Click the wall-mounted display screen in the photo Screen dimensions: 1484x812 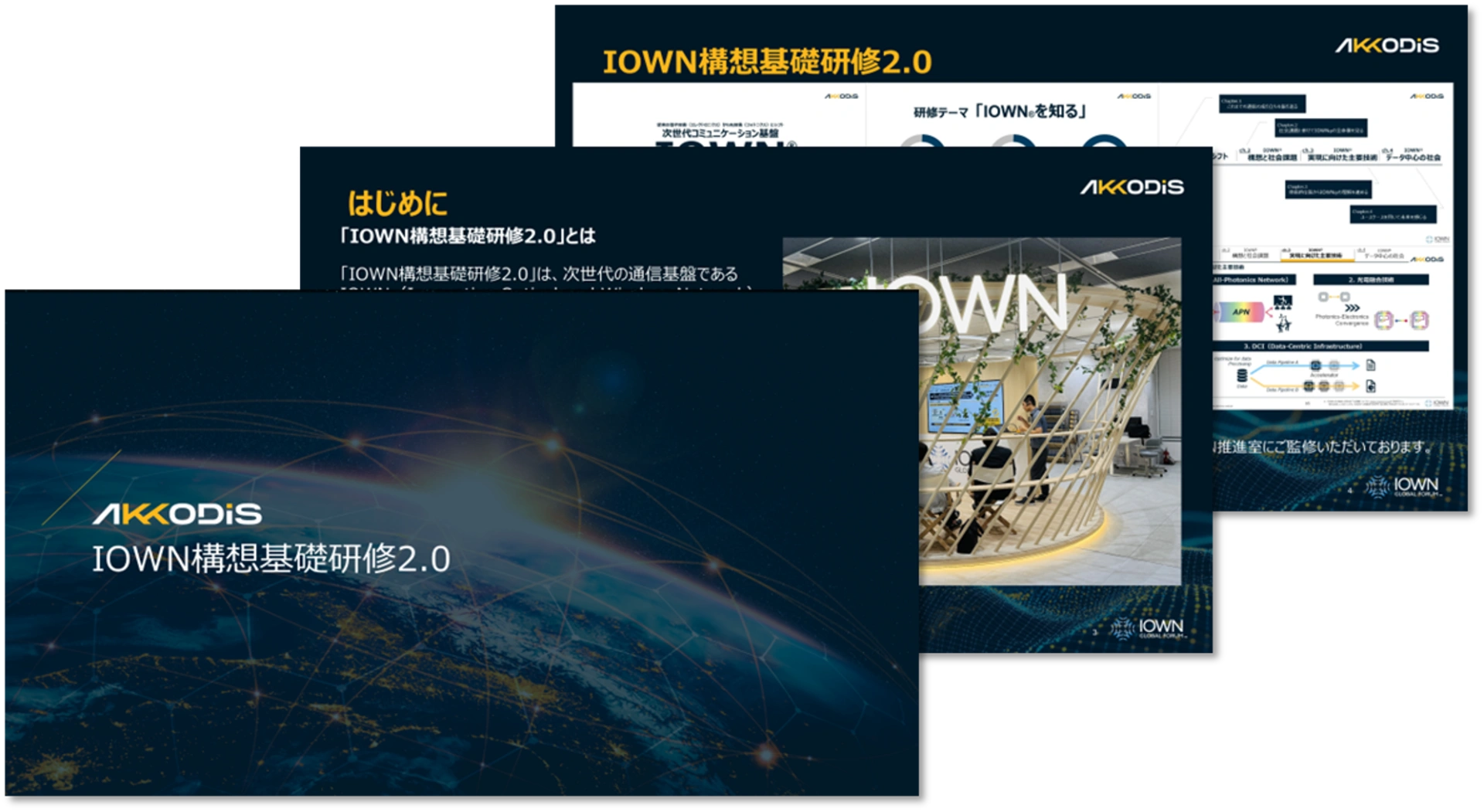965,406
